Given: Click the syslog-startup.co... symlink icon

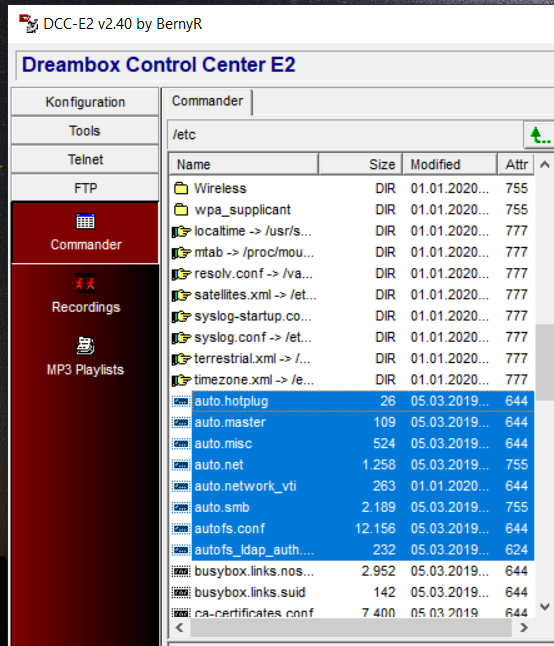Looking at the screenshot, I should pos(181,316).
